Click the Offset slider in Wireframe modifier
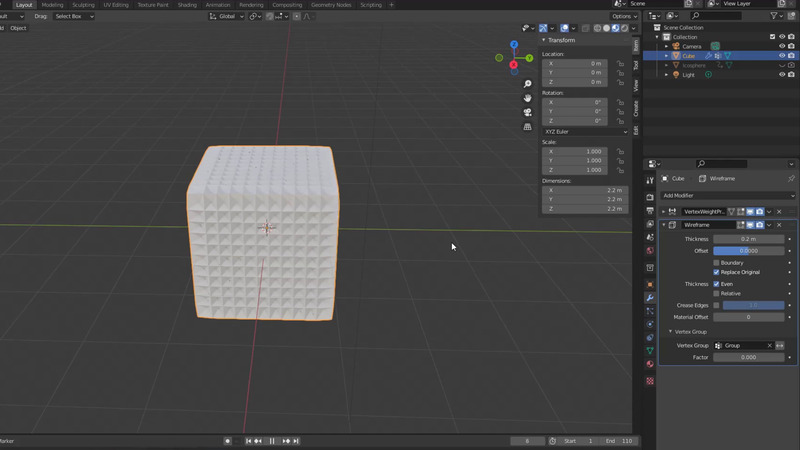 (x=748, y=251)
